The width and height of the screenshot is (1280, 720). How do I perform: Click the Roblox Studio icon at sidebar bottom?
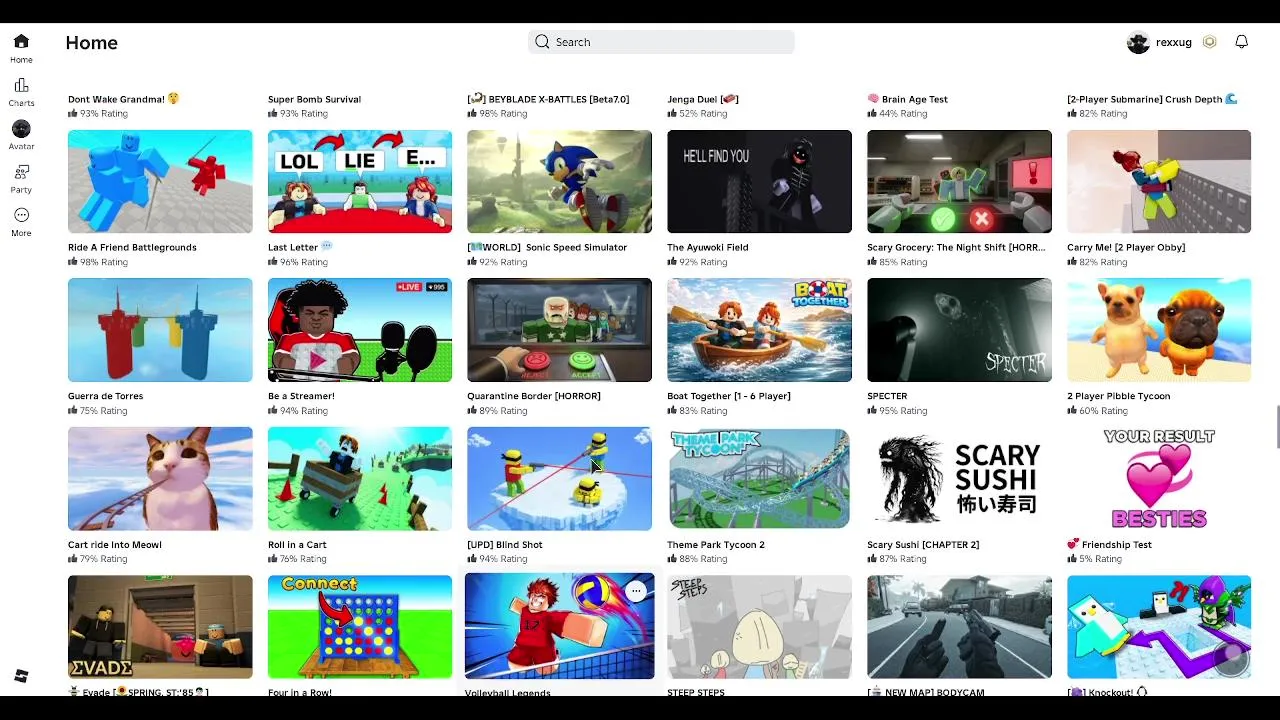21,677
